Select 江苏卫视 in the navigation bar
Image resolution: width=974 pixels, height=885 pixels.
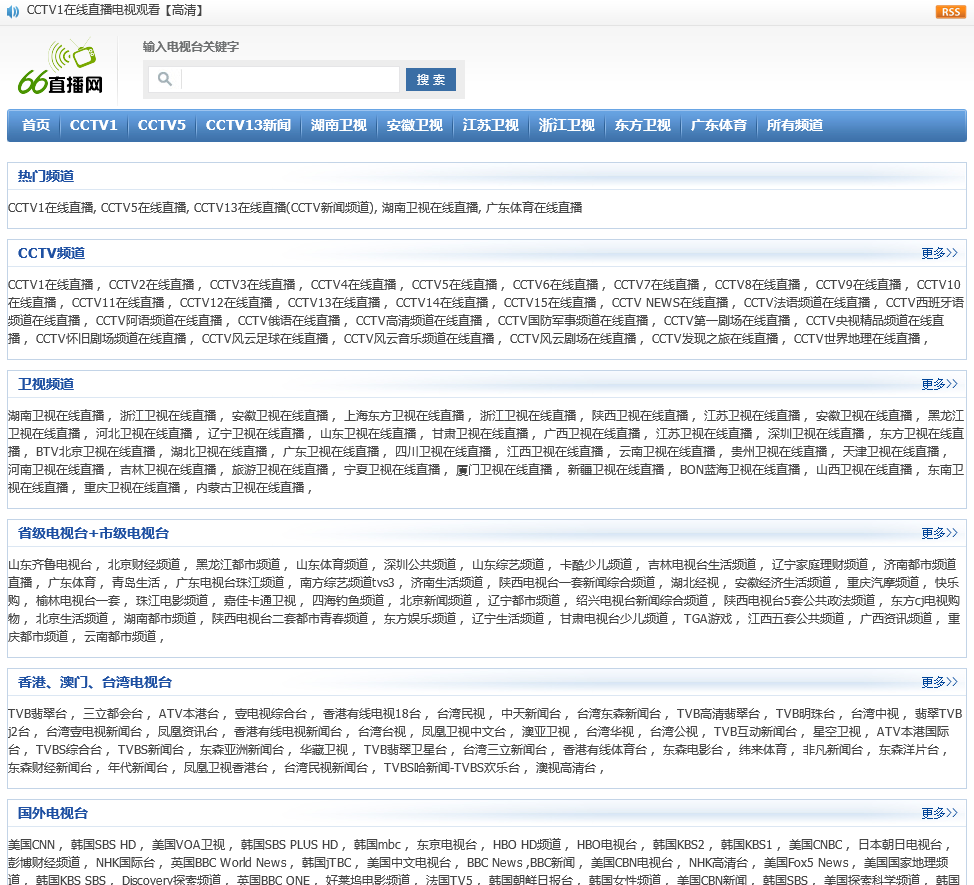490,125
